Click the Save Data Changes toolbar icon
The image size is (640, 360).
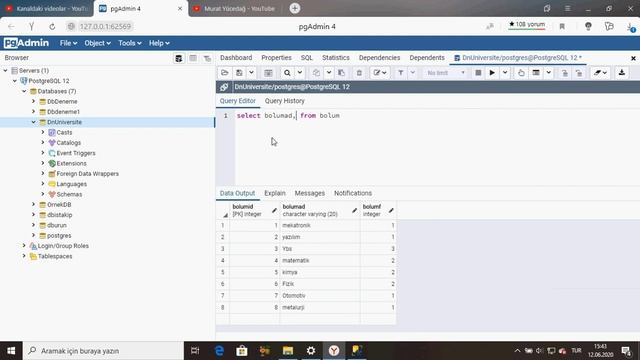(x=268, y=73)
